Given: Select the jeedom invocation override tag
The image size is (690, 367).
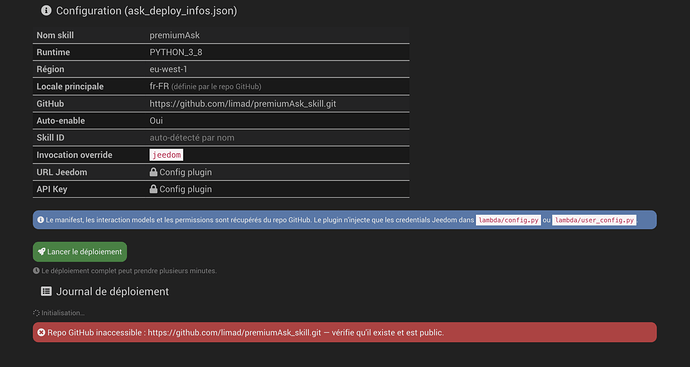Looking at the screenshot, I should pos(166,155).
